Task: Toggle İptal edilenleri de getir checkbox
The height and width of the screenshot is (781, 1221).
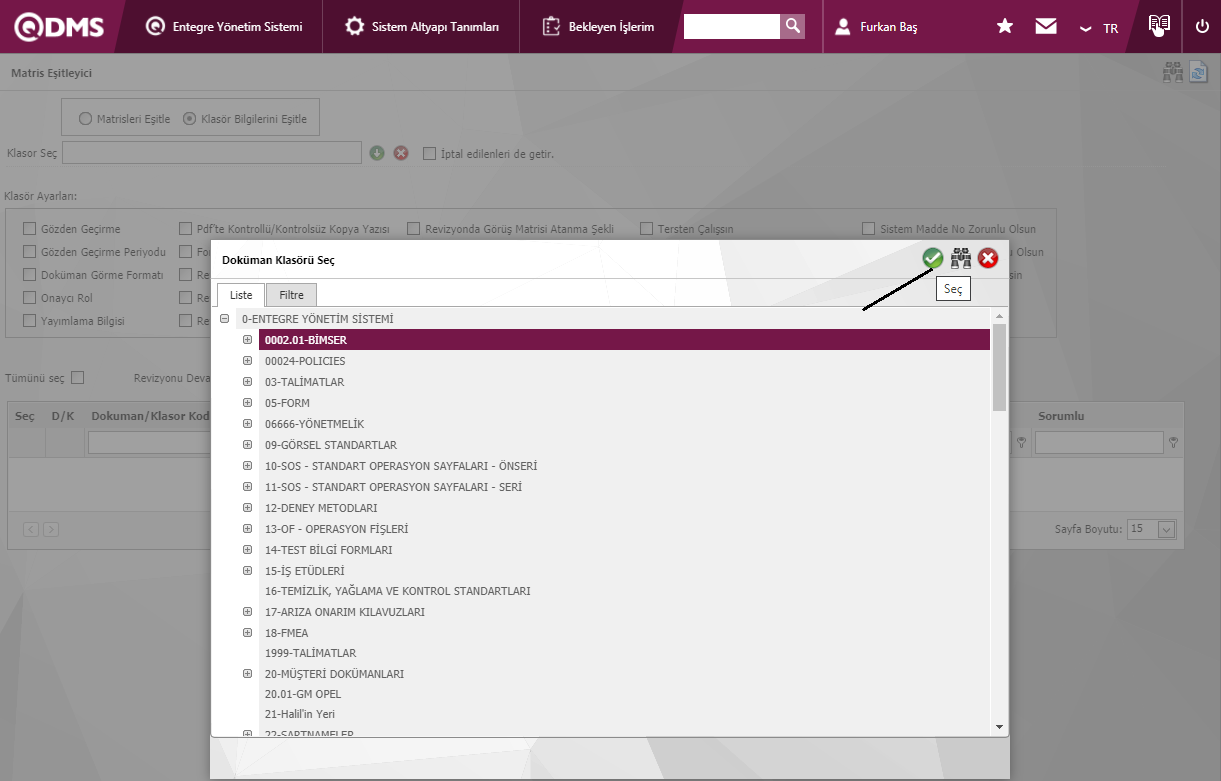Action: click(429, 154)
